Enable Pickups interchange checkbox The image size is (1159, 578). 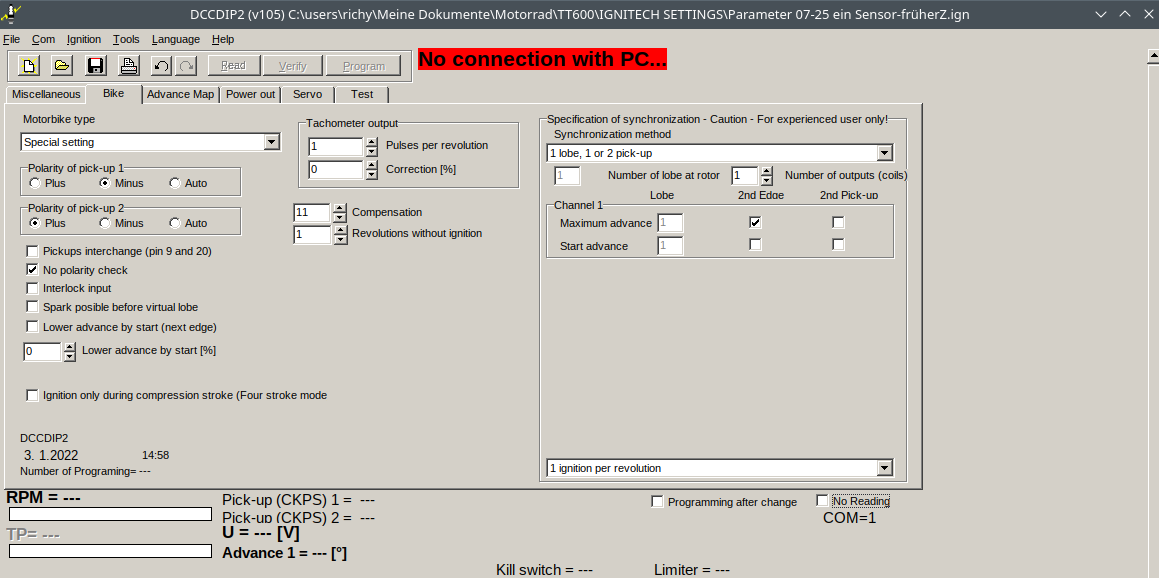(x=33, y=251)
